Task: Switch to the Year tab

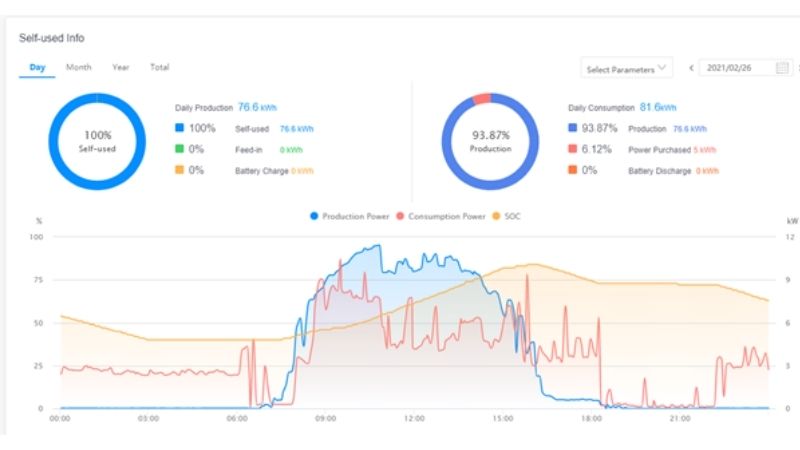Action: (121, 67)
